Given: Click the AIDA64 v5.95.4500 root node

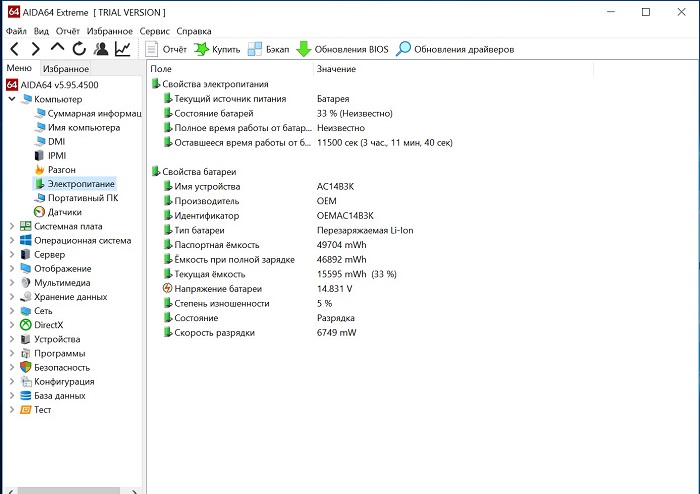Looking at the screenshot, I should pos(53,85).
